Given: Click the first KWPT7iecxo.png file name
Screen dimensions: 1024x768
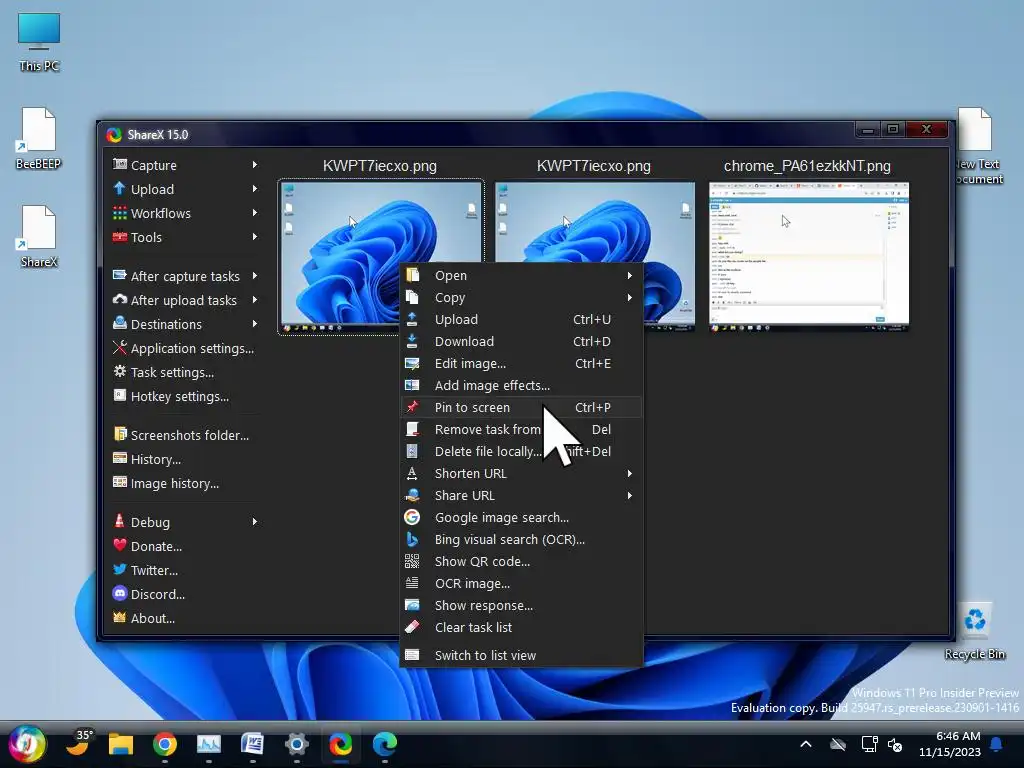Looking at the screenshot, I should pos(380,166).
